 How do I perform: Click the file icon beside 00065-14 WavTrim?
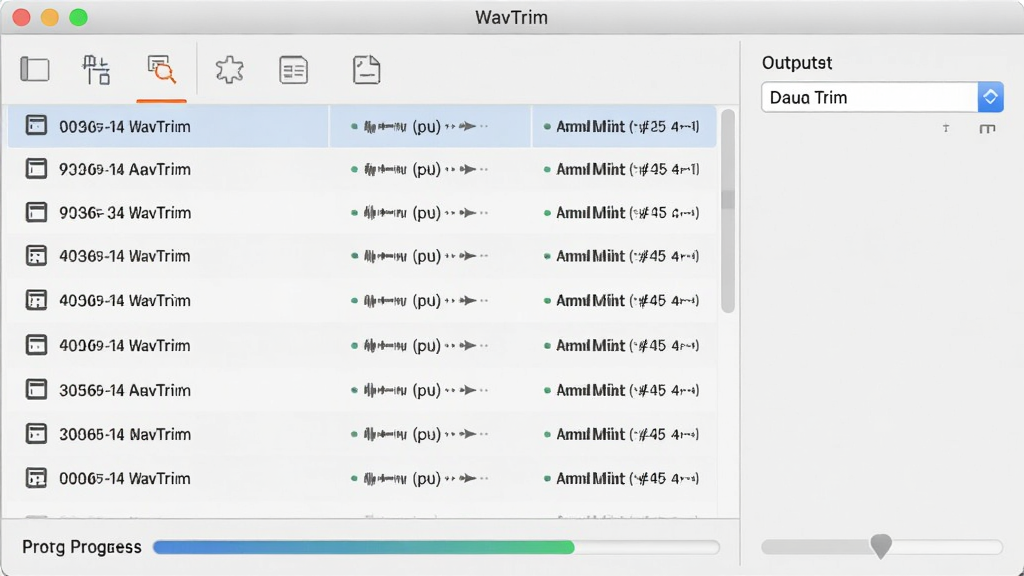tap(36, 478)
